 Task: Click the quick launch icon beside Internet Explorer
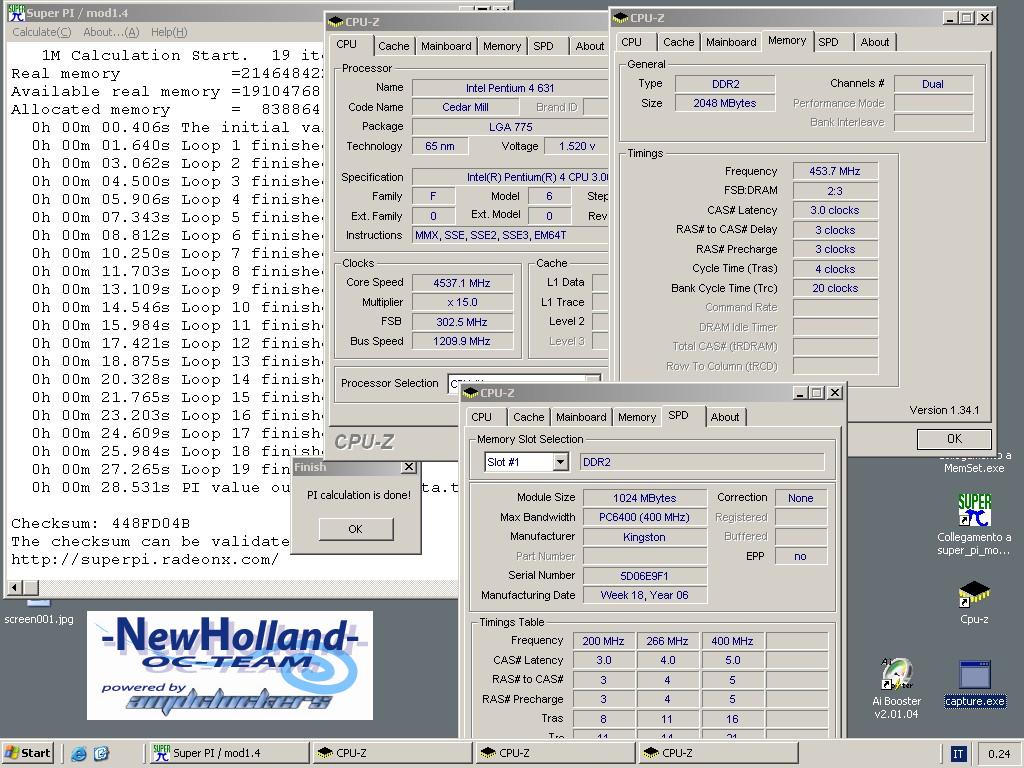click(x=102, y=753)
